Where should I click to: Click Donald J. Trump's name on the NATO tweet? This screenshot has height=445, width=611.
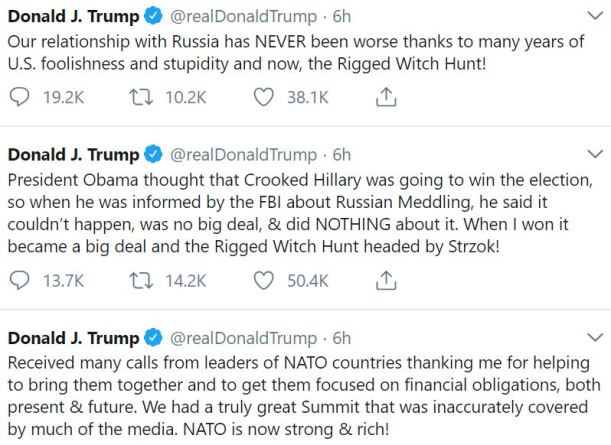click(x=72, y=339)
